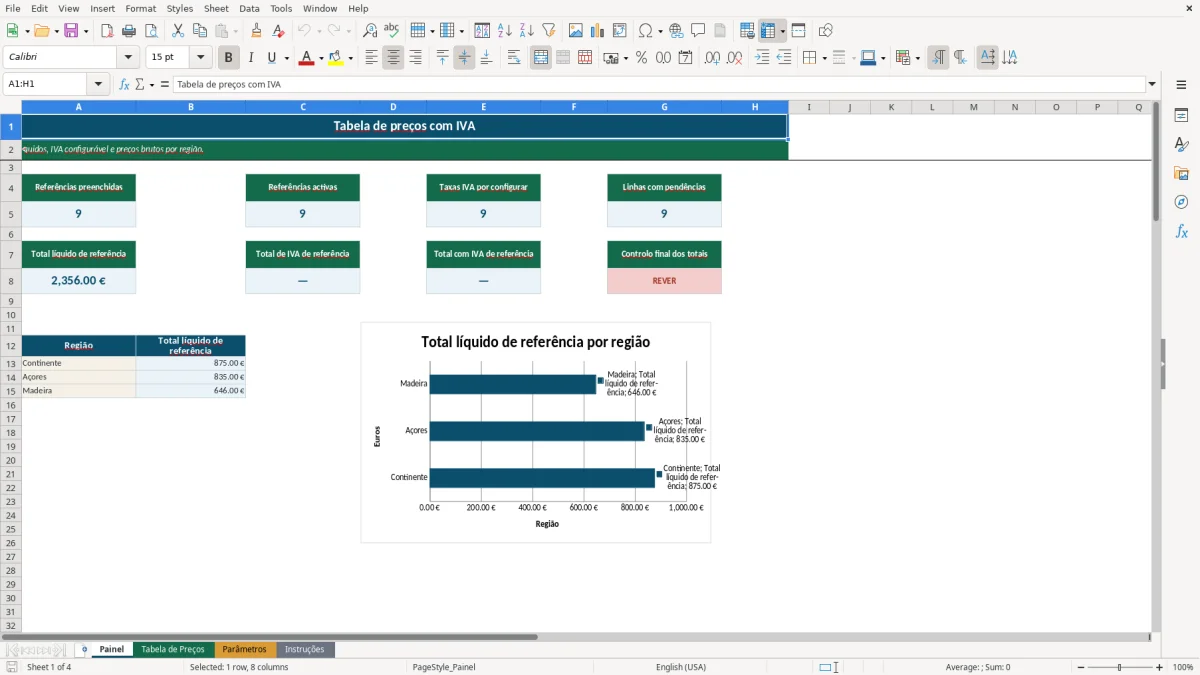Open the Background Color dropdown arrow

click(x=351, y=58)
